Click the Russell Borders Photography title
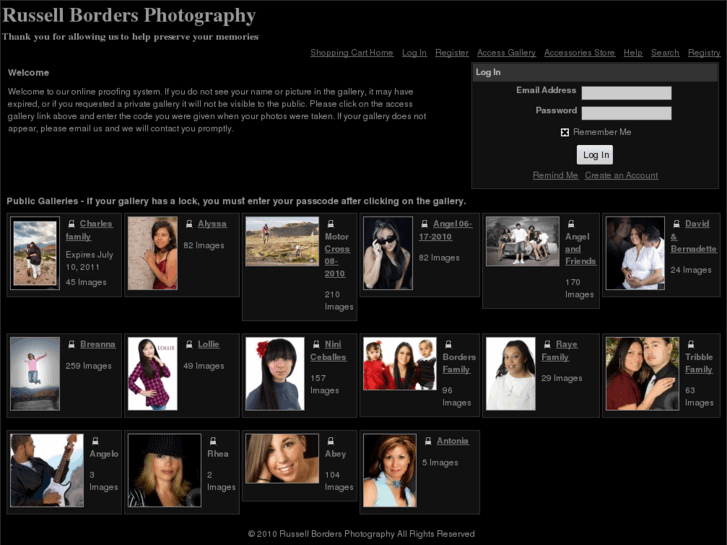This screenshot has width=727, height=545. [x=129, y=15]
